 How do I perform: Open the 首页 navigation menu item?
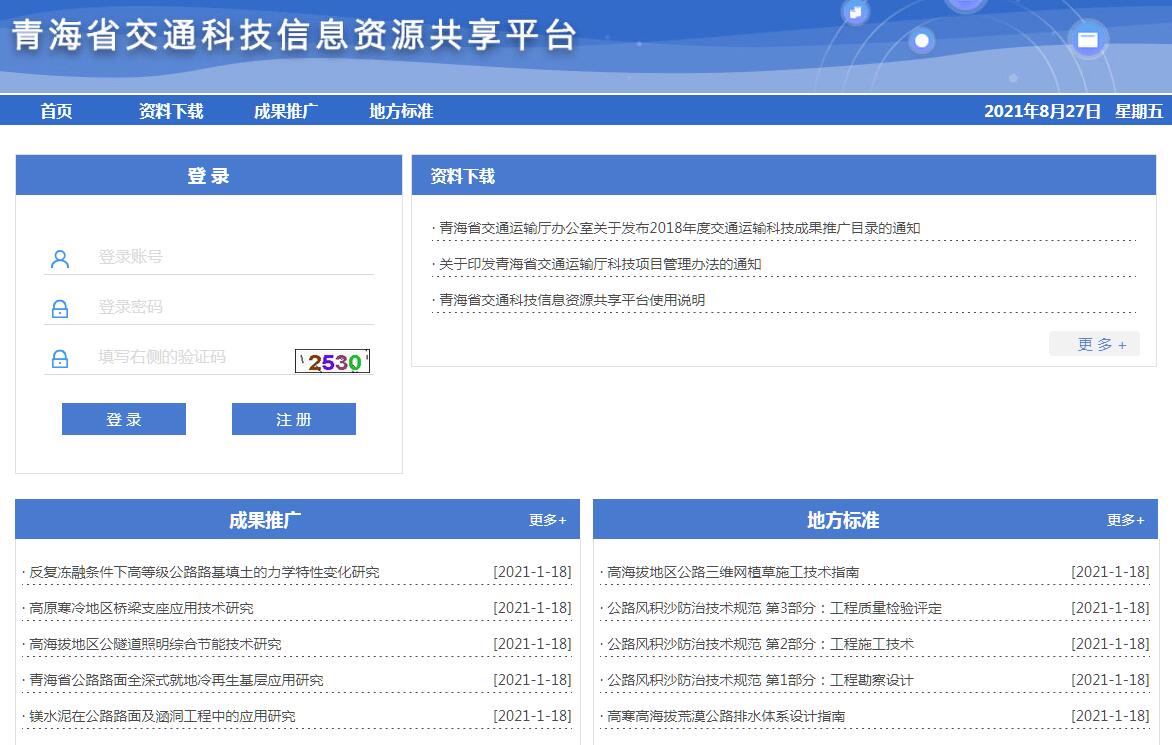point(56,111)
